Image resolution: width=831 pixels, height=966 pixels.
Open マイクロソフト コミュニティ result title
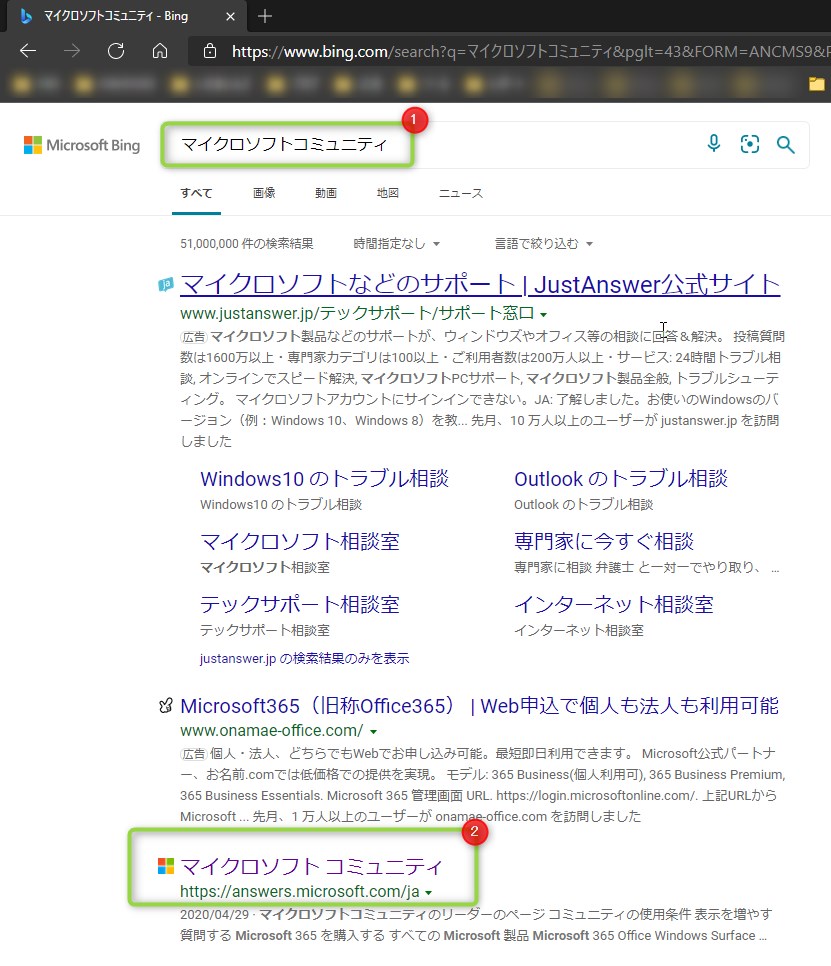(311, 867)
